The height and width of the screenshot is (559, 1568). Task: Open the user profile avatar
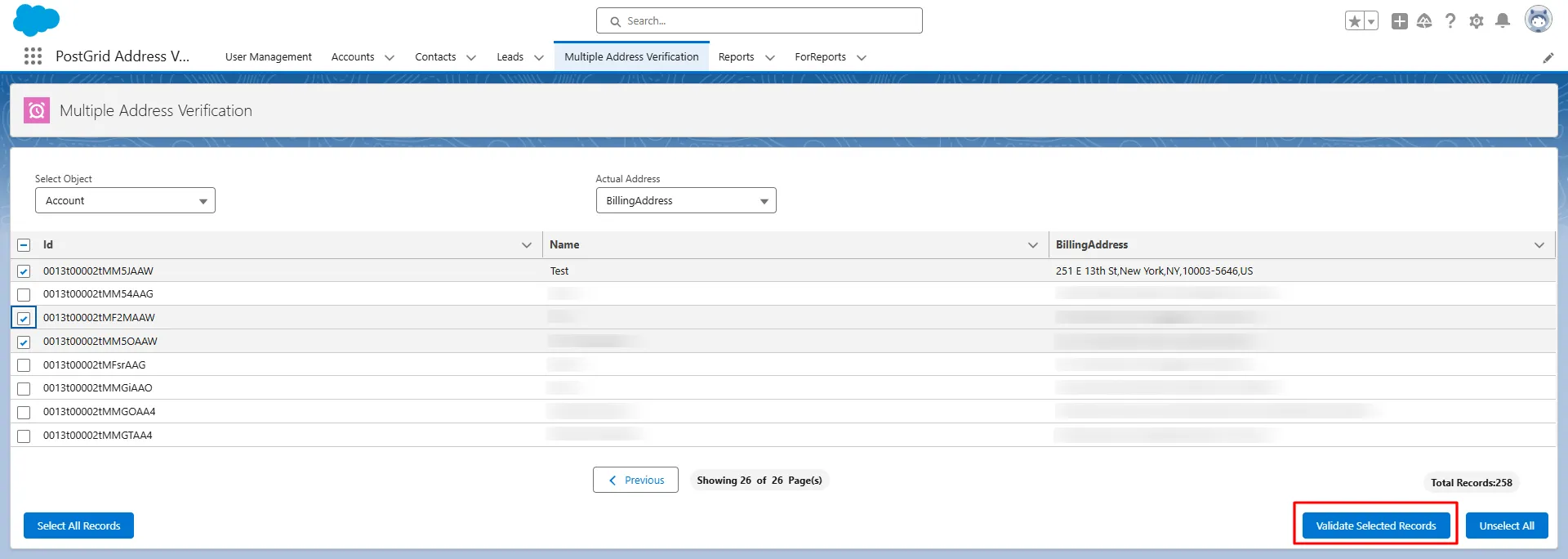pyautogui.click(x=1539, y=20)
